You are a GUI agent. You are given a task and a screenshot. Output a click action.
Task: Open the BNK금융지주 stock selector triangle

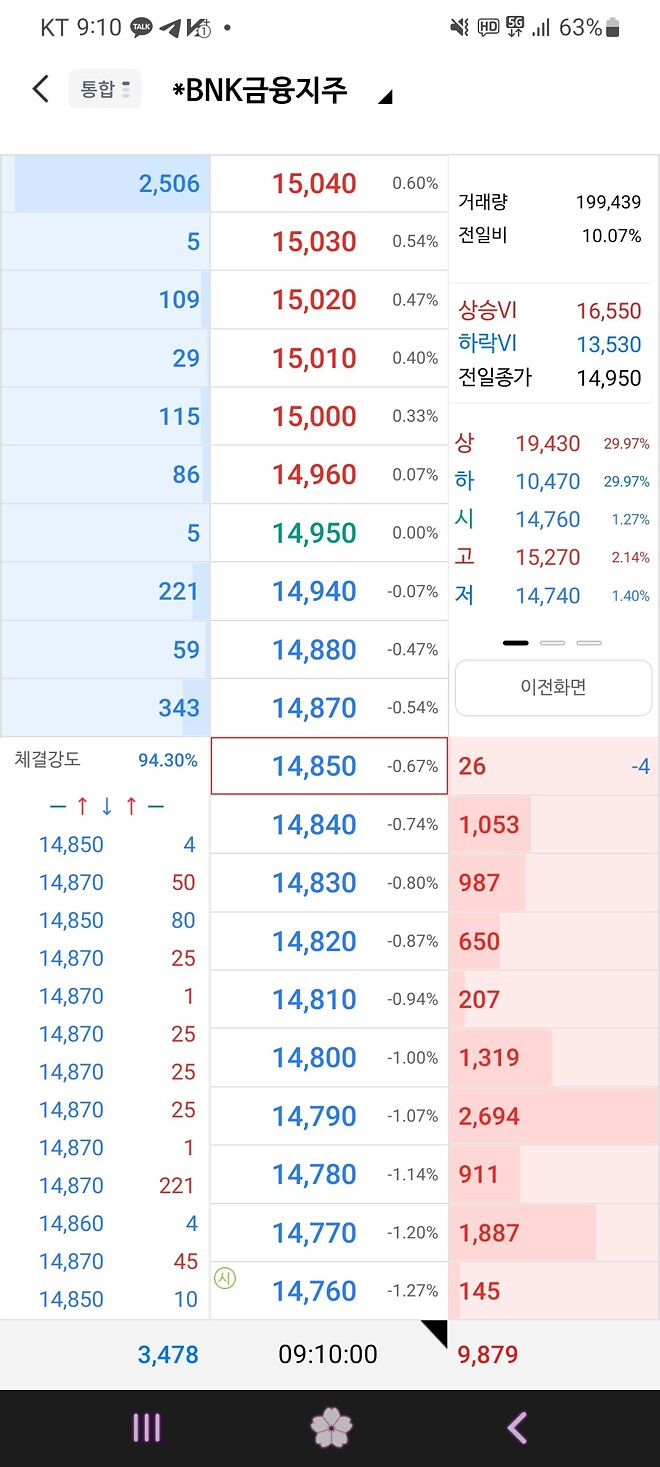[x=383, y=95]
